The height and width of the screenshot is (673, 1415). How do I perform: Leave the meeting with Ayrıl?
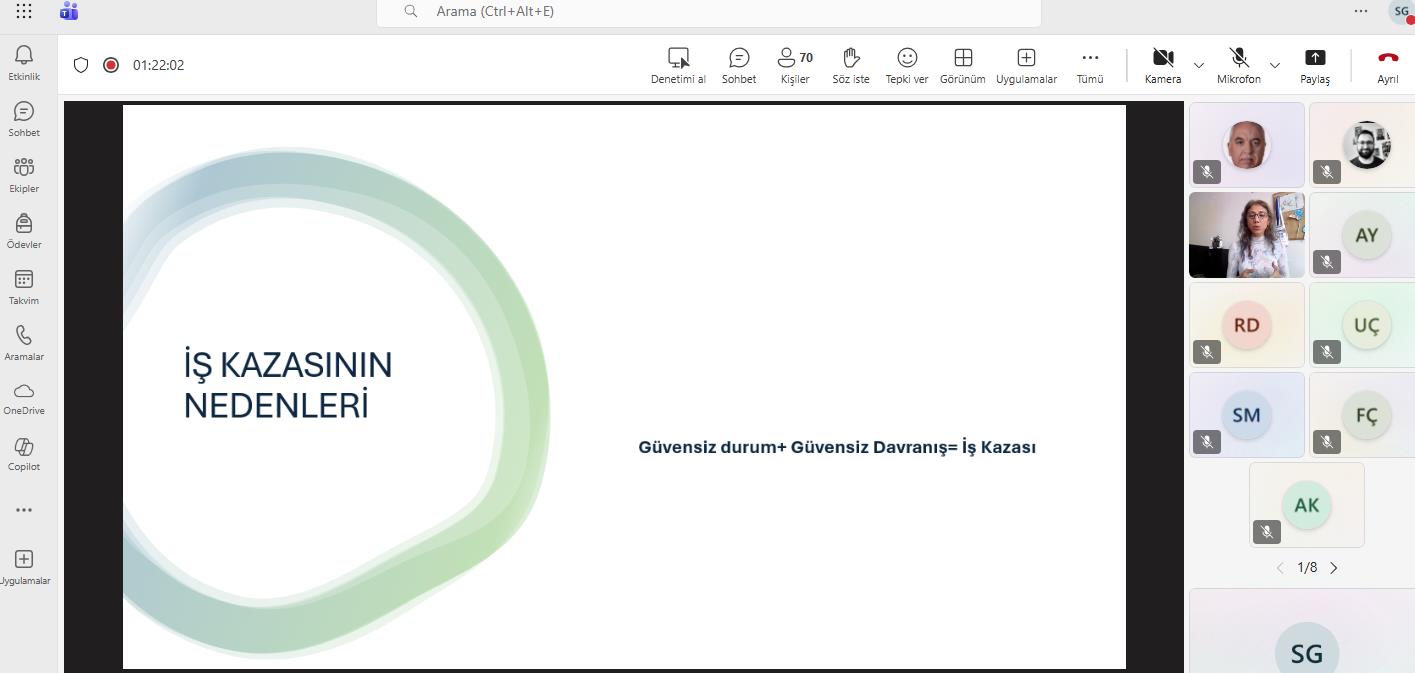1388,65
